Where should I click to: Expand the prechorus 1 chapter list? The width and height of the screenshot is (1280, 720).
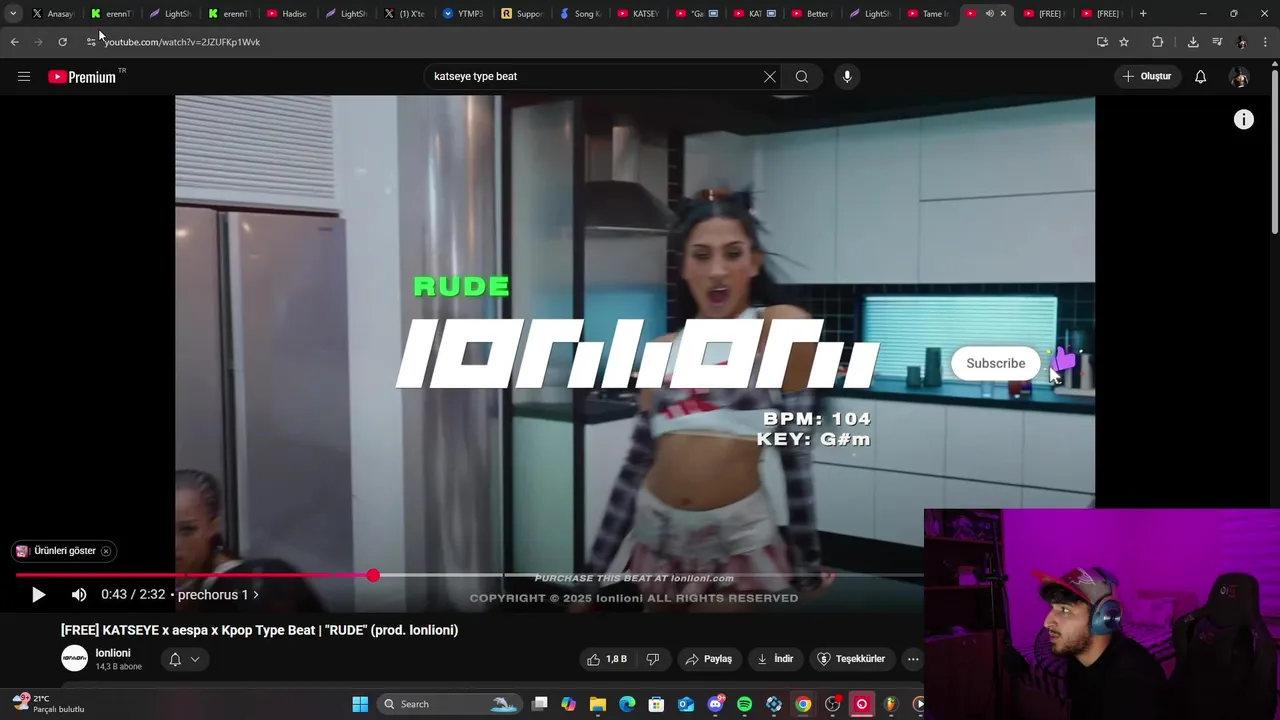tap(218, 595)
